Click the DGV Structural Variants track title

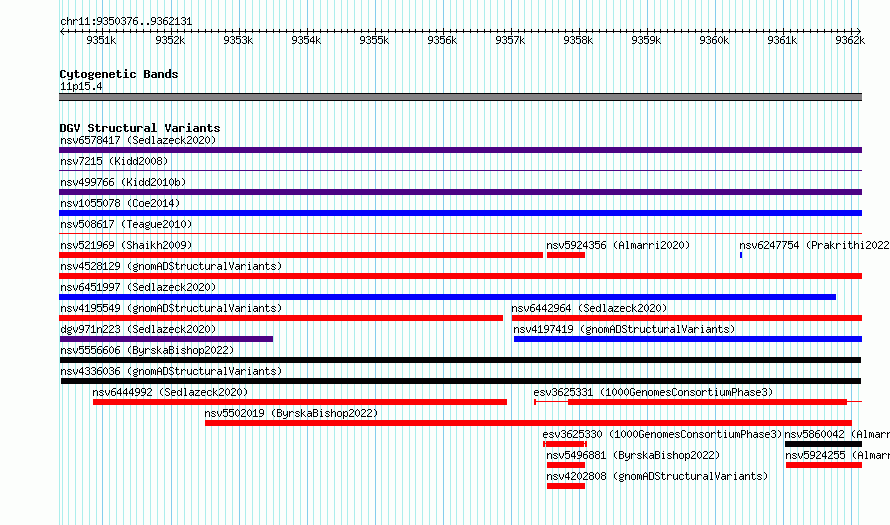140,128
